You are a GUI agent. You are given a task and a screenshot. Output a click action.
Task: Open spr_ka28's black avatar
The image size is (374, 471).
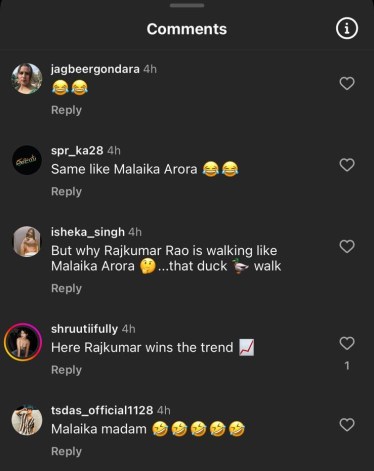coord(27,160)
